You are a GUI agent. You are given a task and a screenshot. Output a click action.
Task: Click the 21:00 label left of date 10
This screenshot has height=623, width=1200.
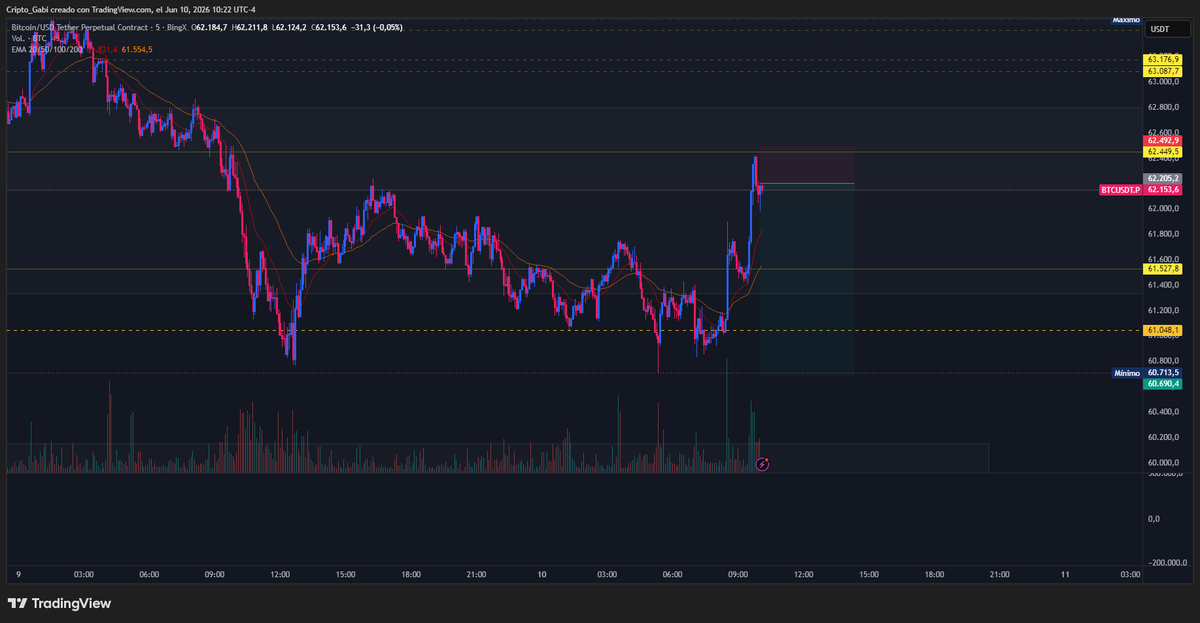476,574
